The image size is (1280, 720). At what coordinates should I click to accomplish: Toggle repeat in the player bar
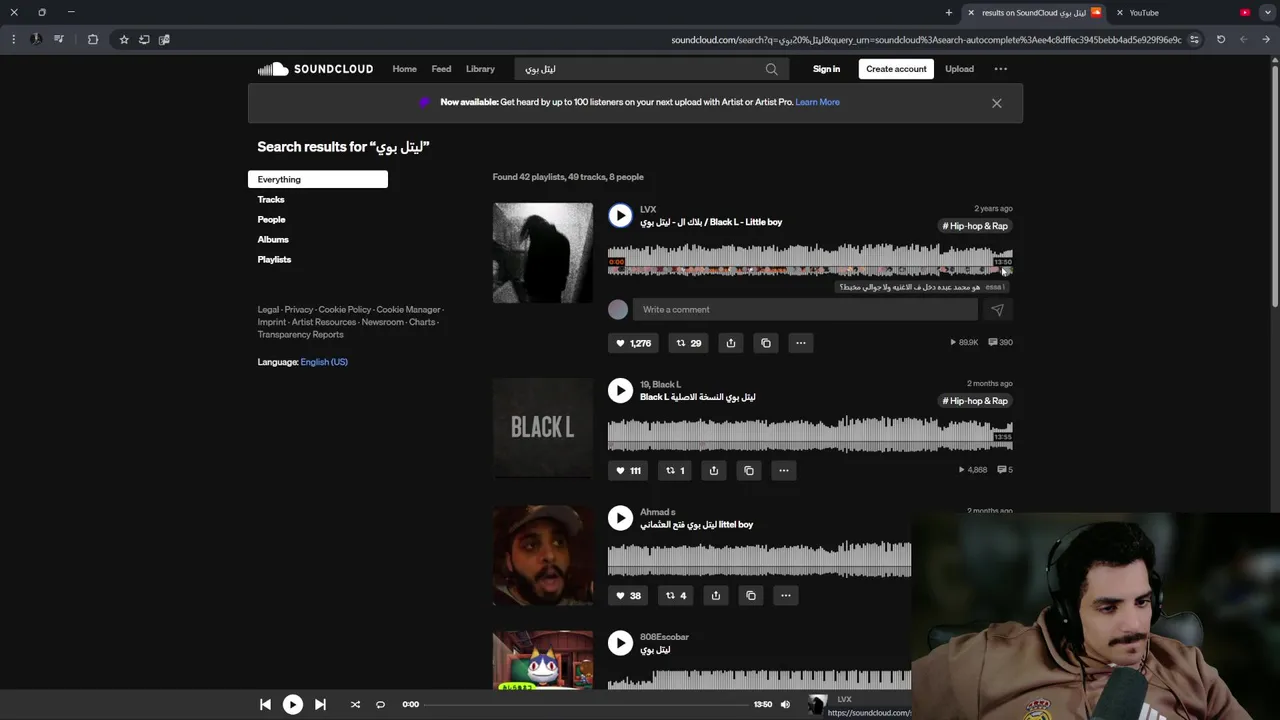[x=380, y=704]
